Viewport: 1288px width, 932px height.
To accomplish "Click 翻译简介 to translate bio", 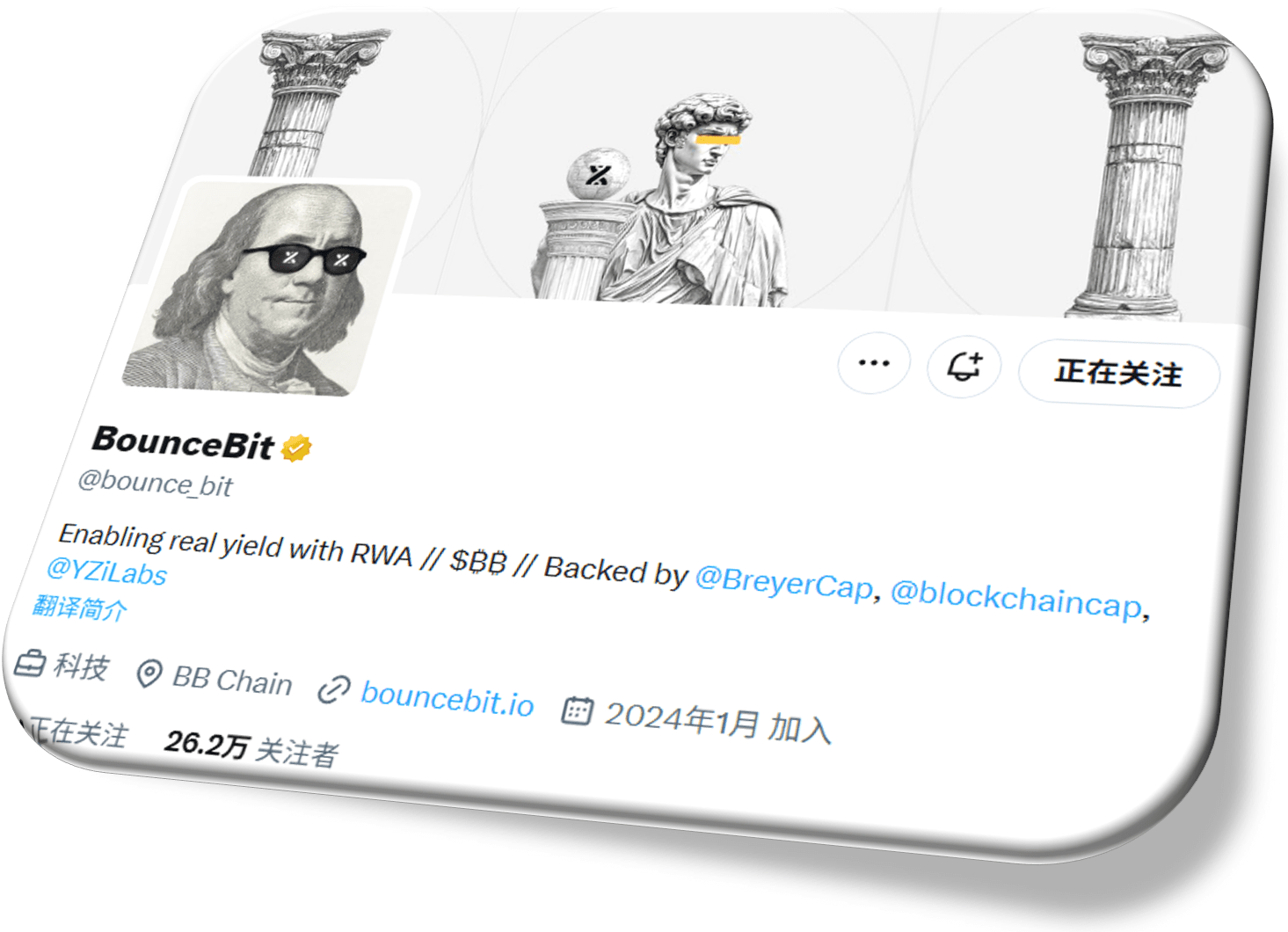I will 80,607.
